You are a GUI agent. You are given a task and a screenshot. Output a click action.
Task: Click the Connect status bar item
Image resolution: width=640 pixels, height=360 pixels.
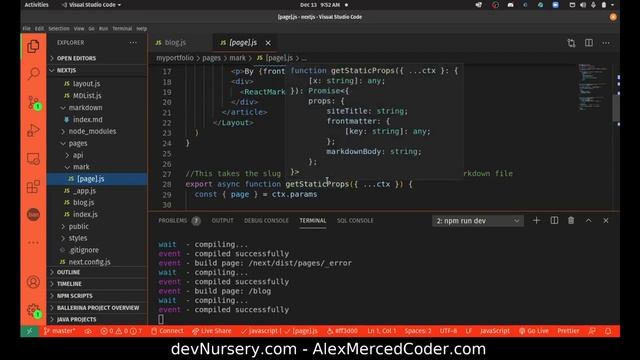coord(167,331)
